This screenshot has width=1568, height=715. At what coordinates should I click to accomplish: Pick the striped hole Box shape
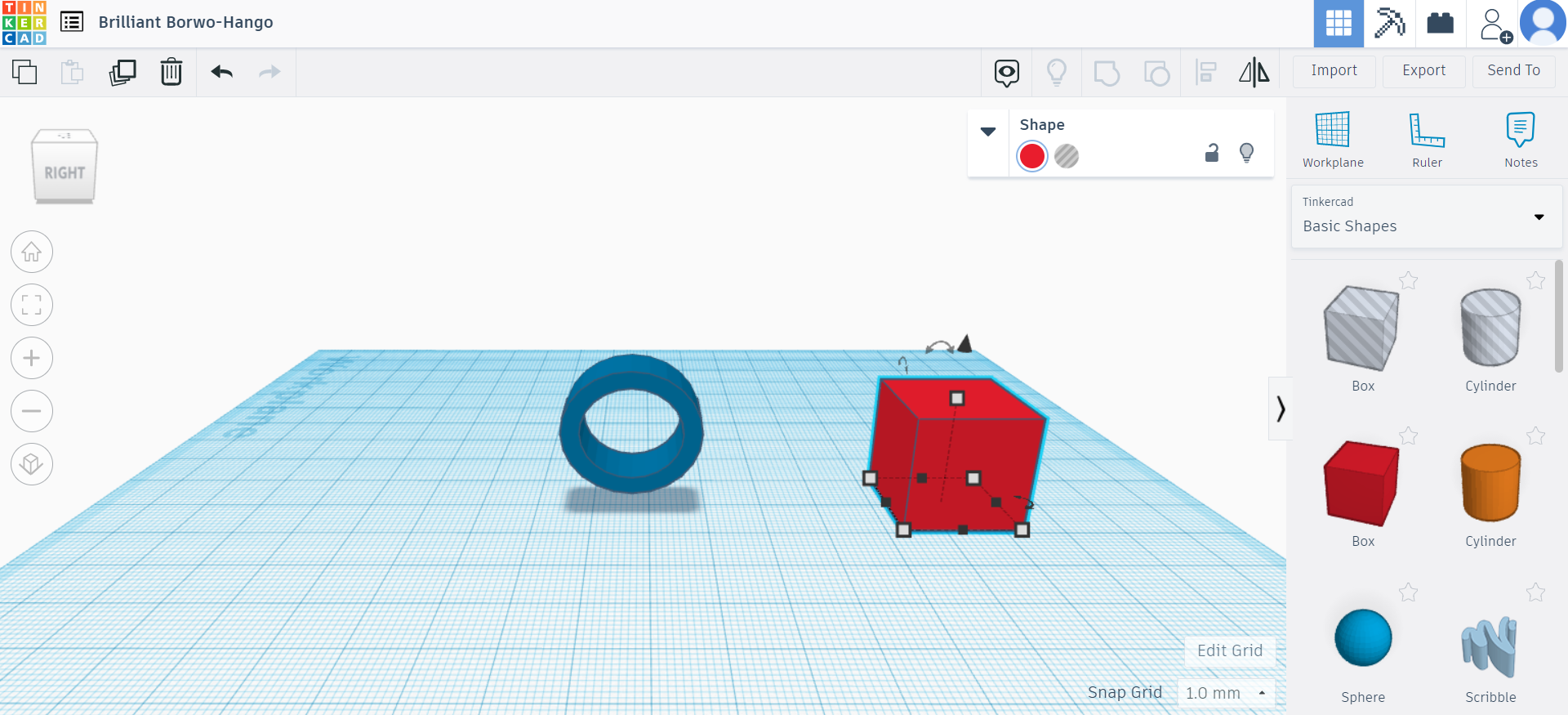pos(1361,328)
